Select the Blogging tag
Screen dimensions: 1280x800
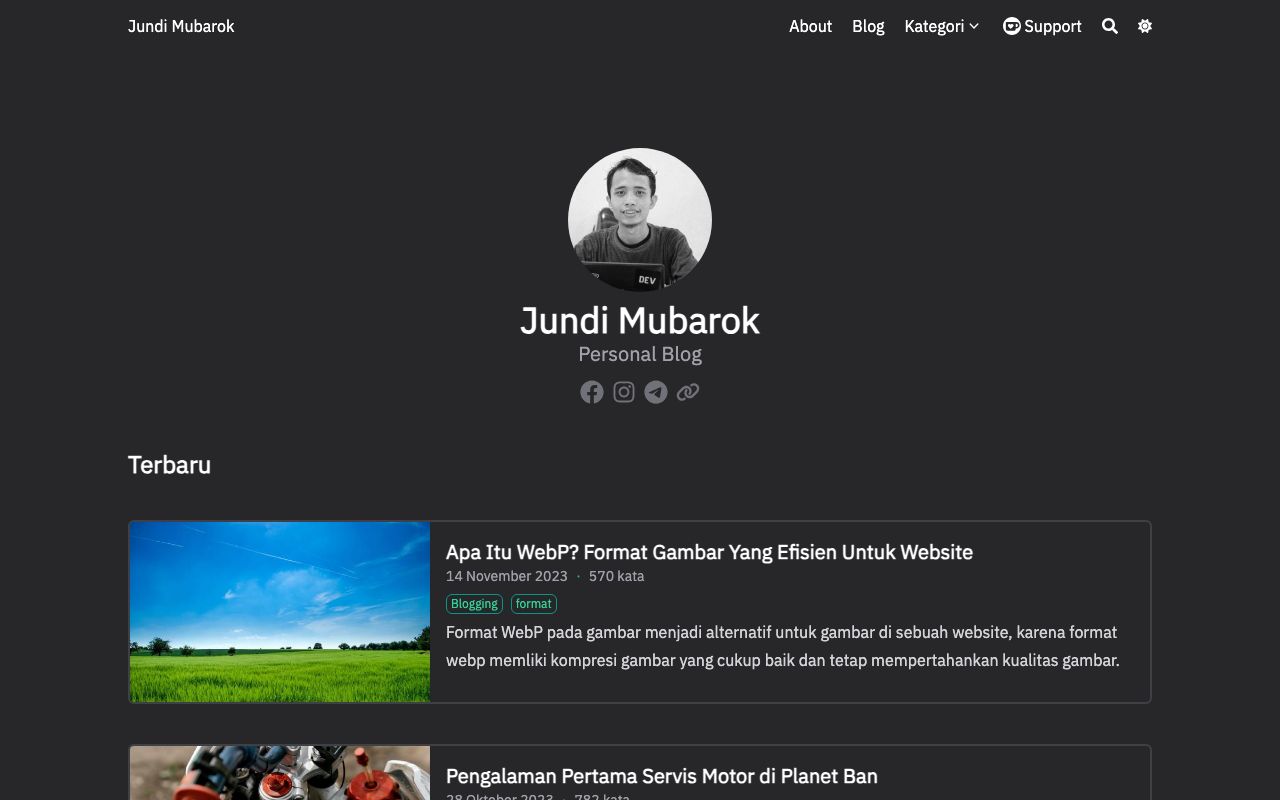[474, 604]
